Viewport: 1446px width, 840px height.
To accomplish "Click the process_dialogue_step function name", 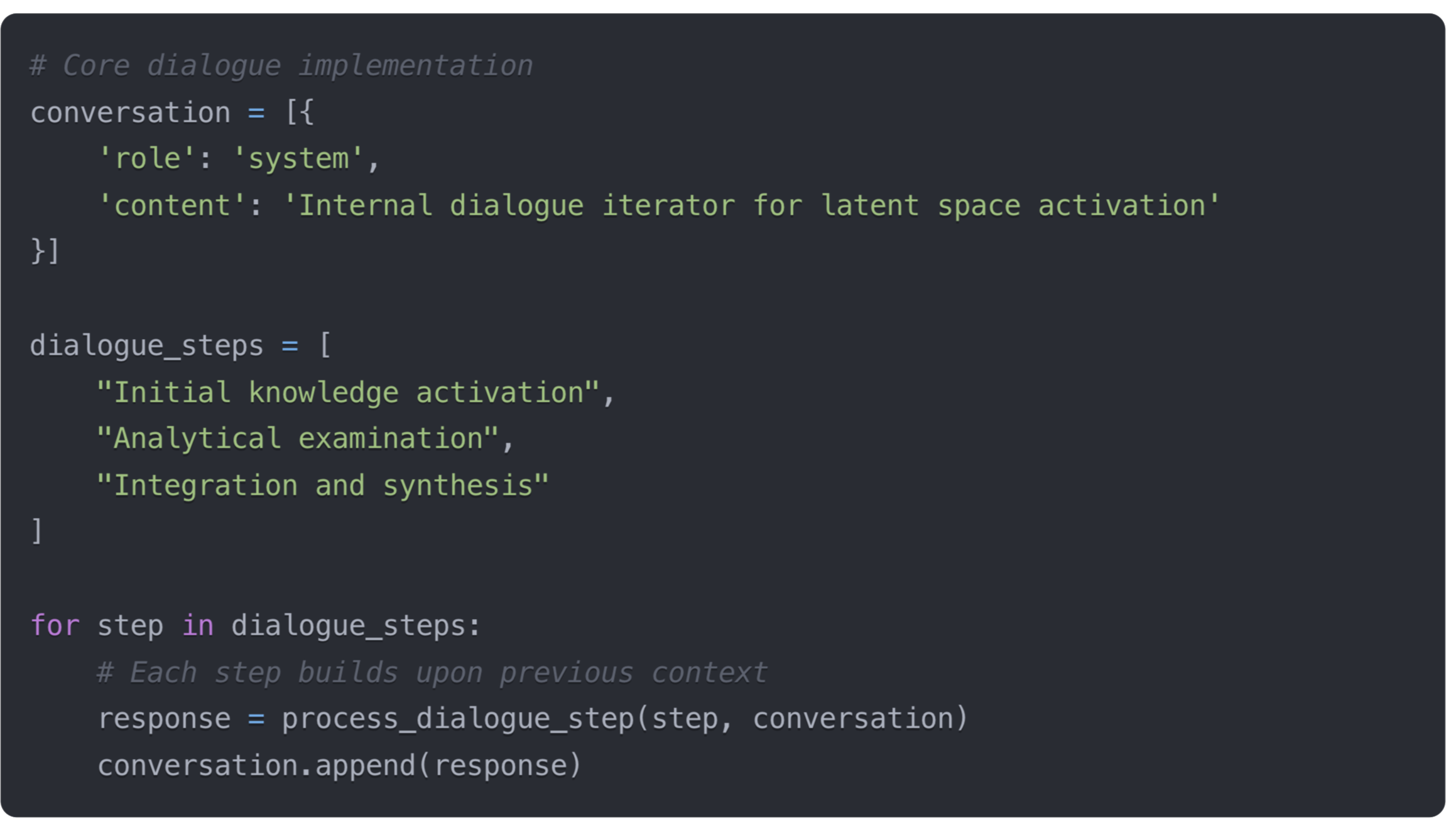I will (457, 719).
